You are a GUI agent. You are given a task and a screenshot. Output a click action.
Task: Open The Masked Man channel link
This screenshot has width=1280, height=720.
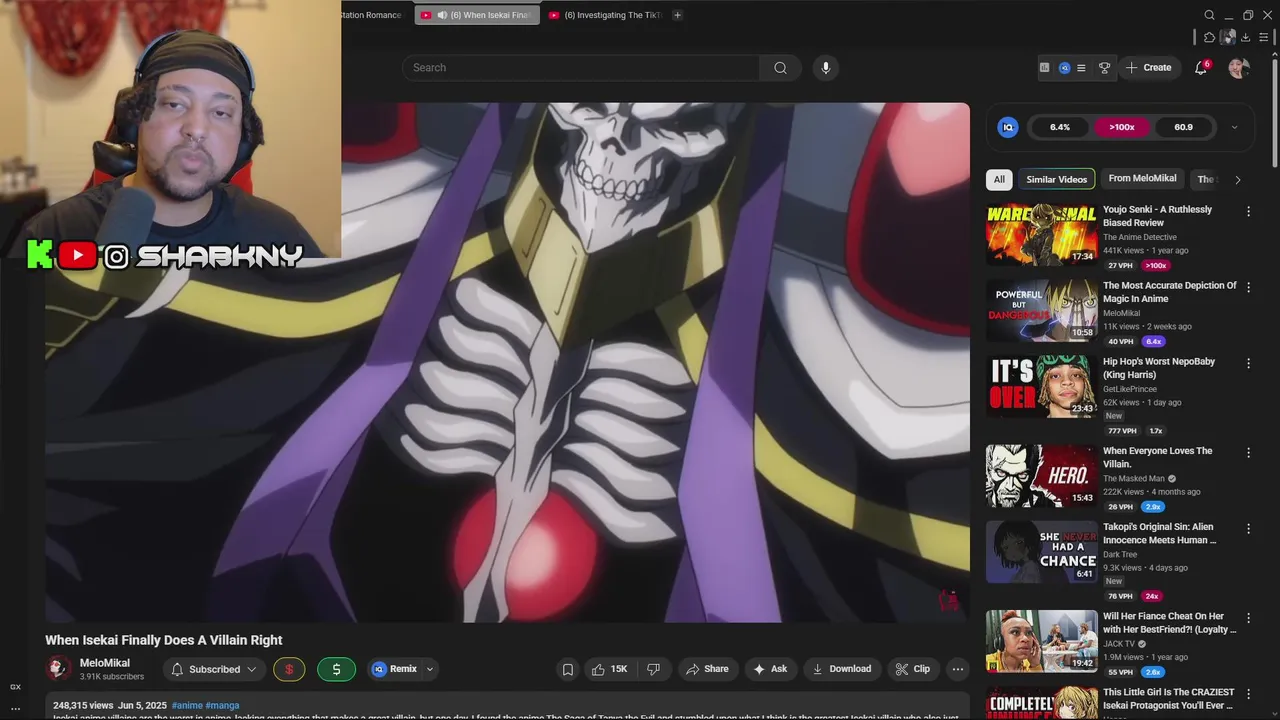[1134, 479]
